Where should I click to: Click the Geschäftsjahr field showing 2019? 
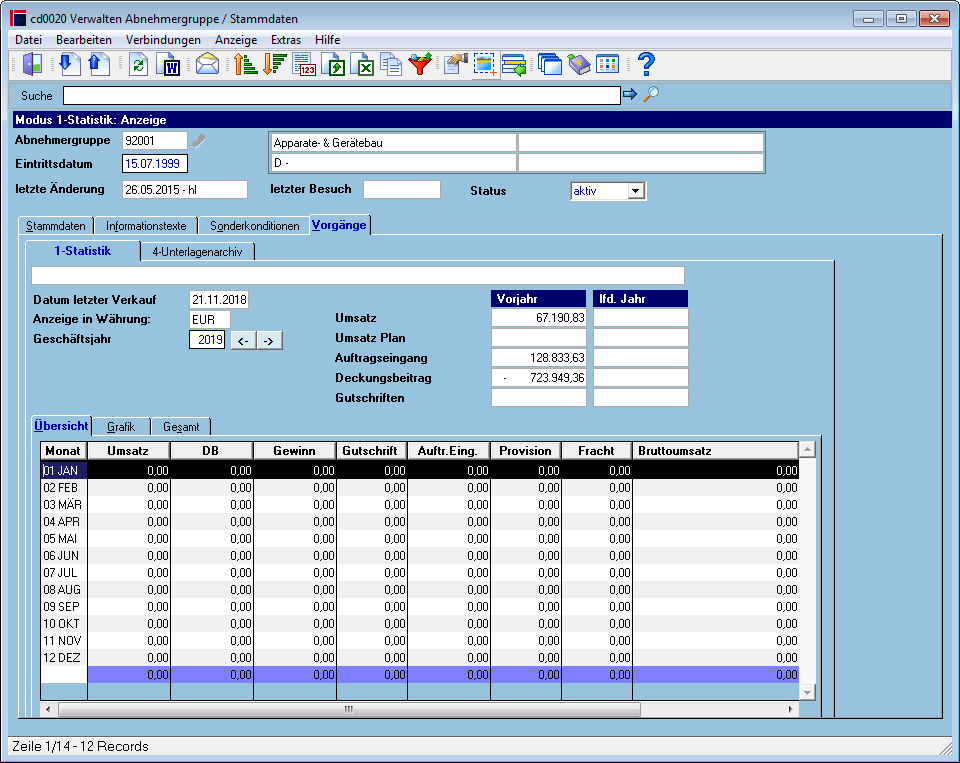[x=207, y=340]
